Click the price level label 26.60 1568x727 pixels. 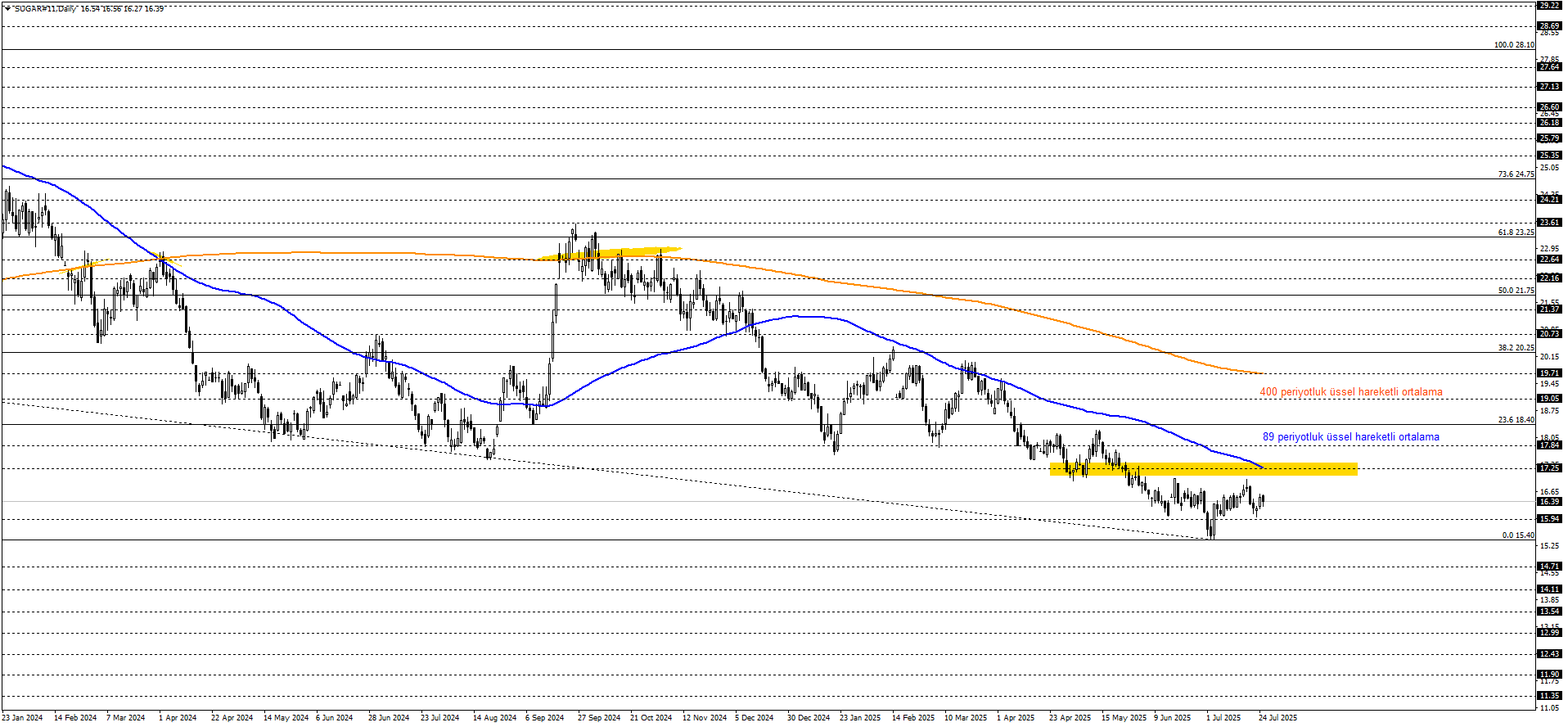(1549, 107)
